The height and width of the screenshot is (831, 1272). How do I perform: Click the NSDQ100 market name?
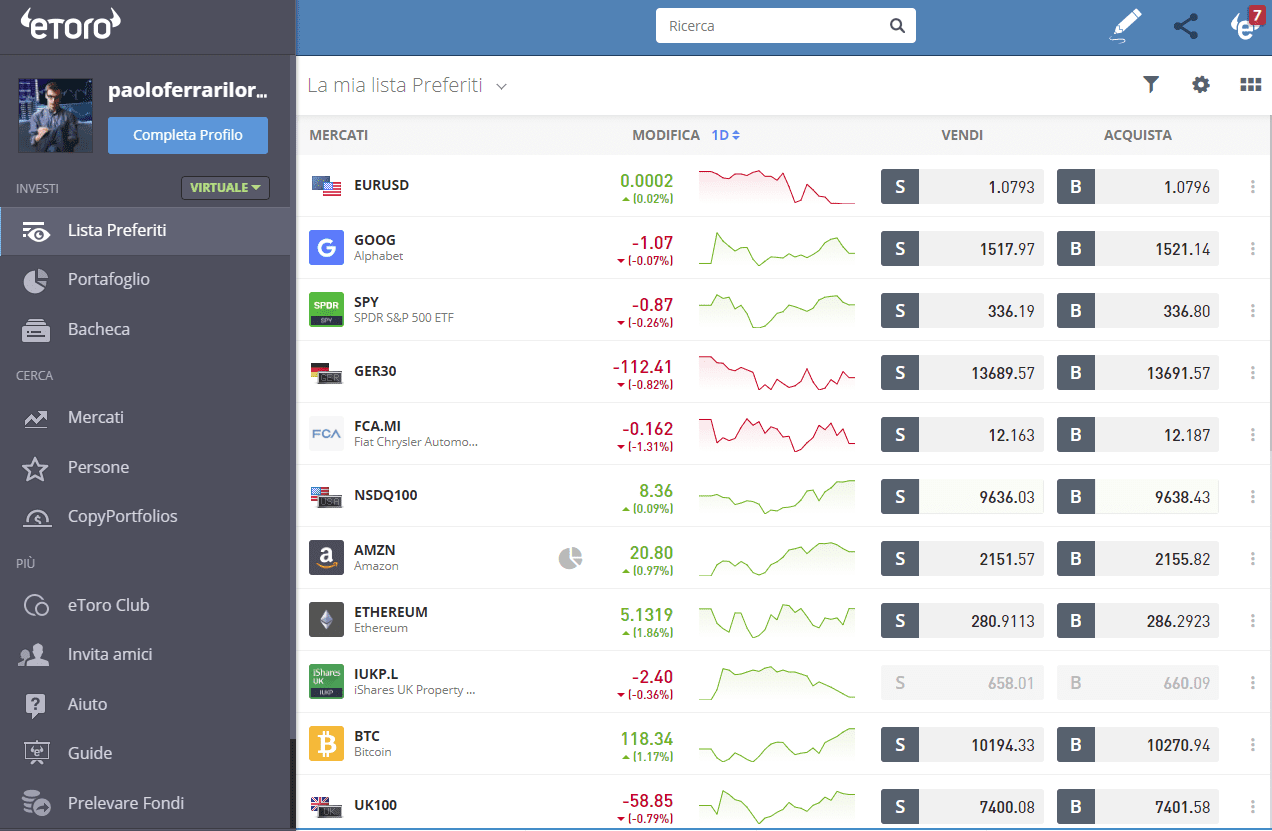pos(386,495)
